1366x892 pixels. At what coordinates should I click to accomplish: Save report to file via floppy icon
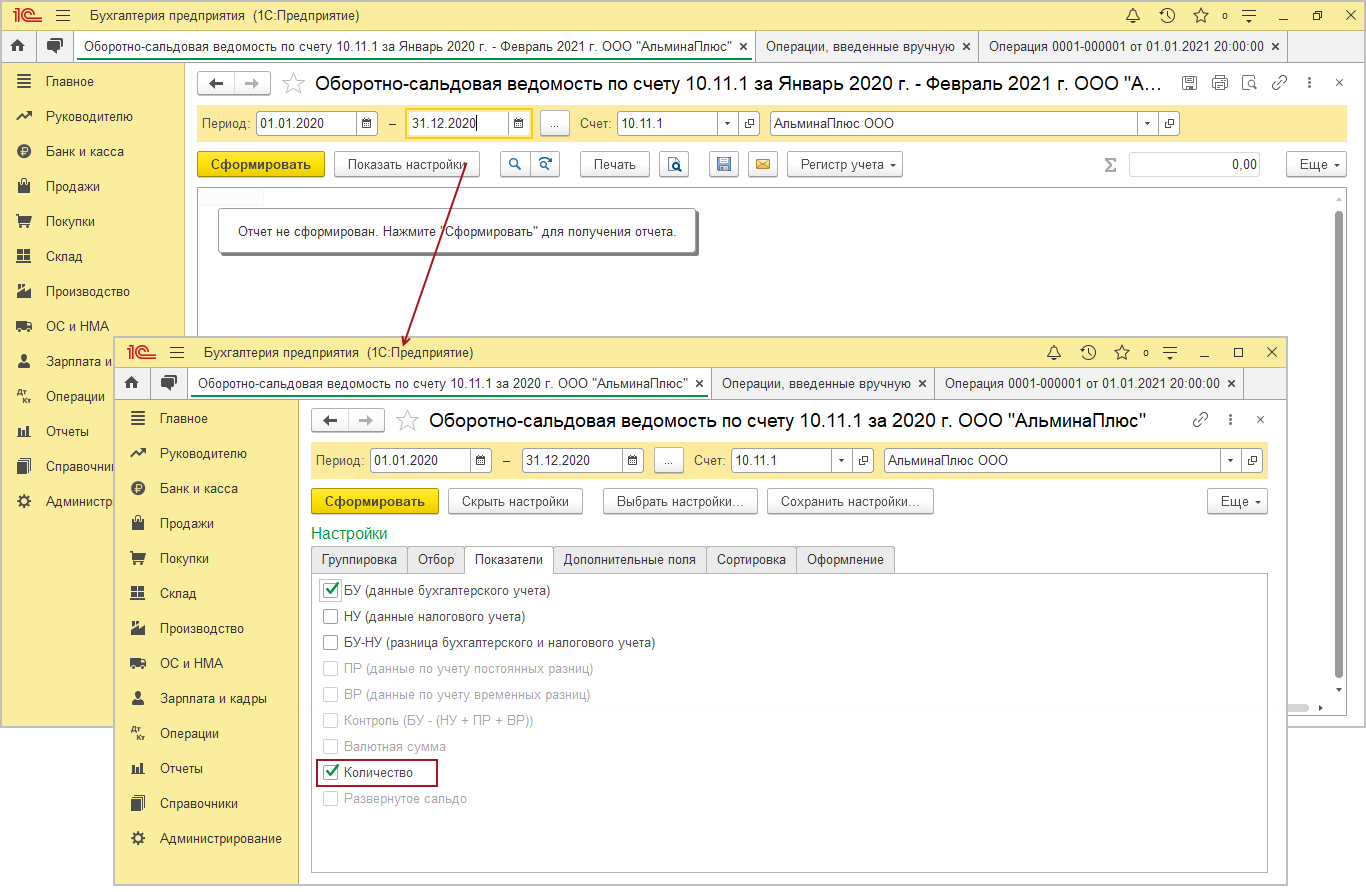click(724, 164)
